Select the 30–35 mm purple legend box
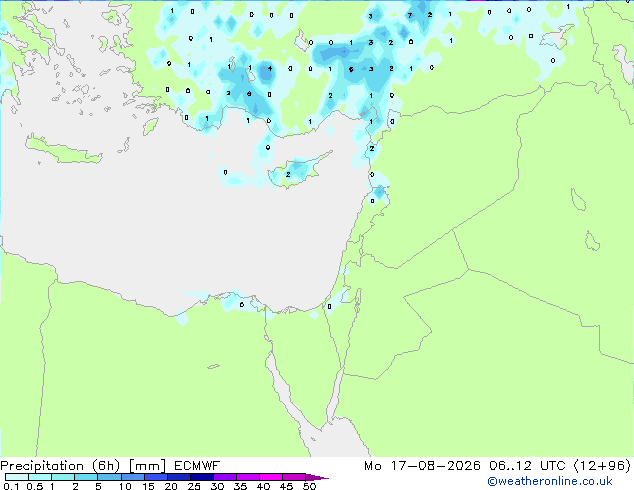Image resolution: width=634 pixels, height=490 pixels. pos(224,477)
